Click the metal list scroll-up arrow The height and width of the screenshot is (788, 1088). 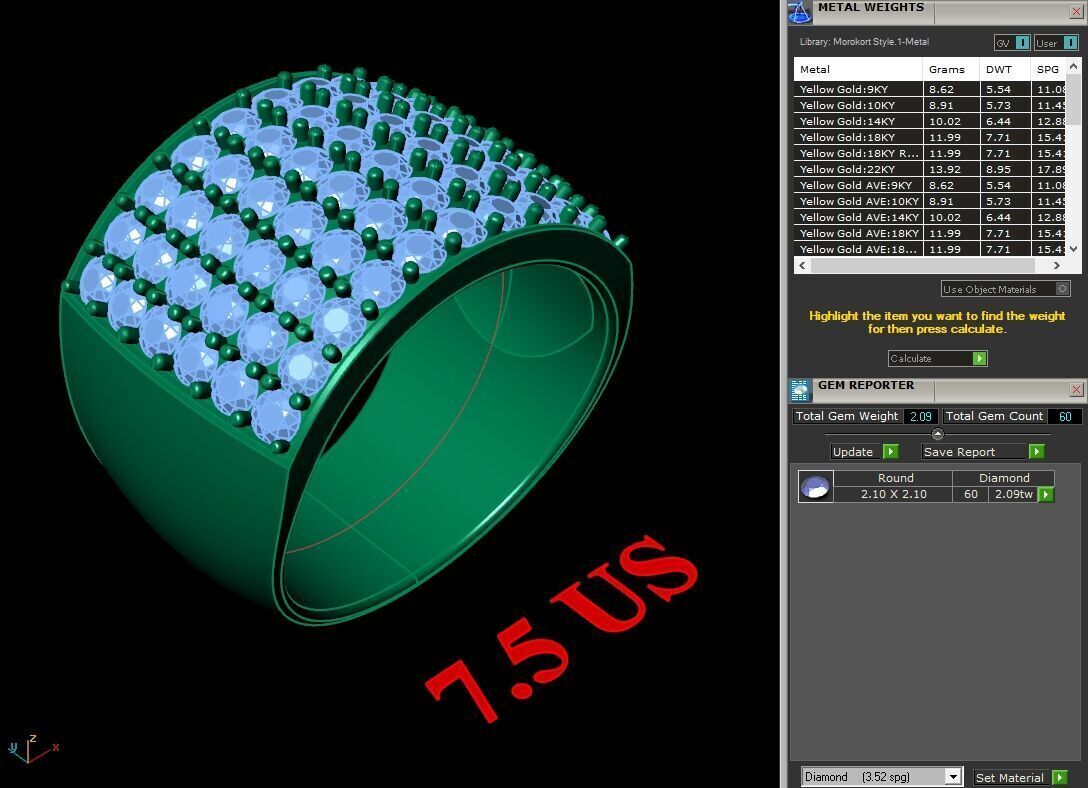click(1073, 66)
